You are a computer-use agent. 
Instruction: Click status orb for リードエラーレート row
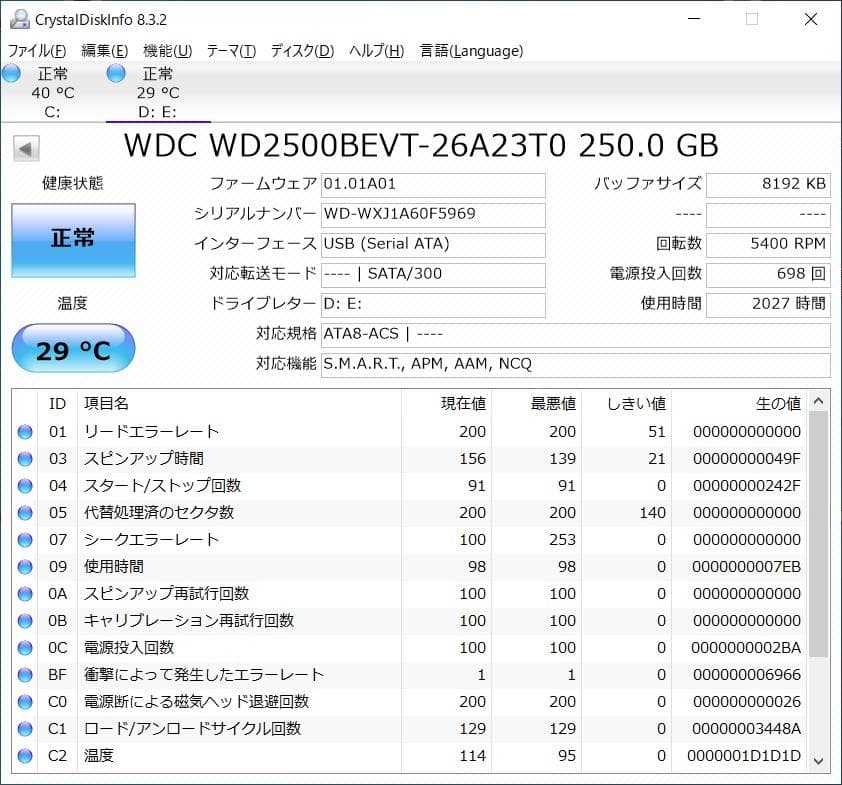pyautogui.click(x=25, y=432)
